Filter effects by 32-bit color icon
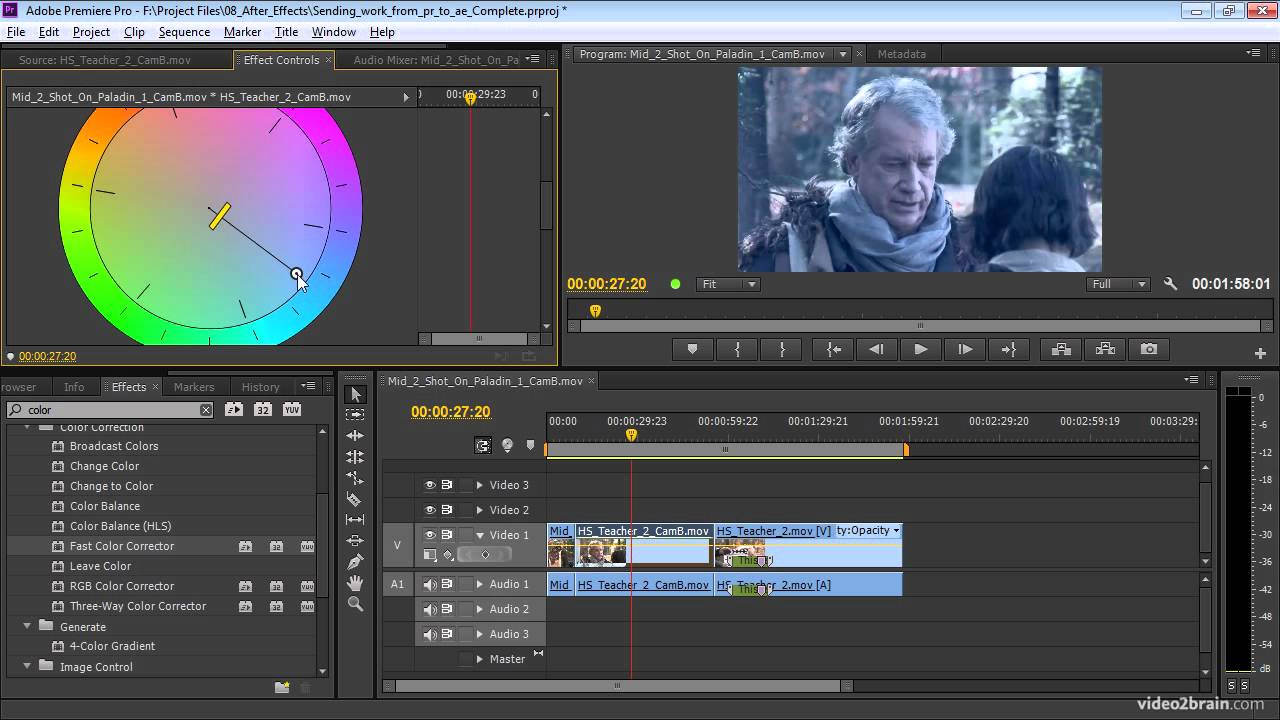Screen dimensions: 1280x720 click(262, 409)
